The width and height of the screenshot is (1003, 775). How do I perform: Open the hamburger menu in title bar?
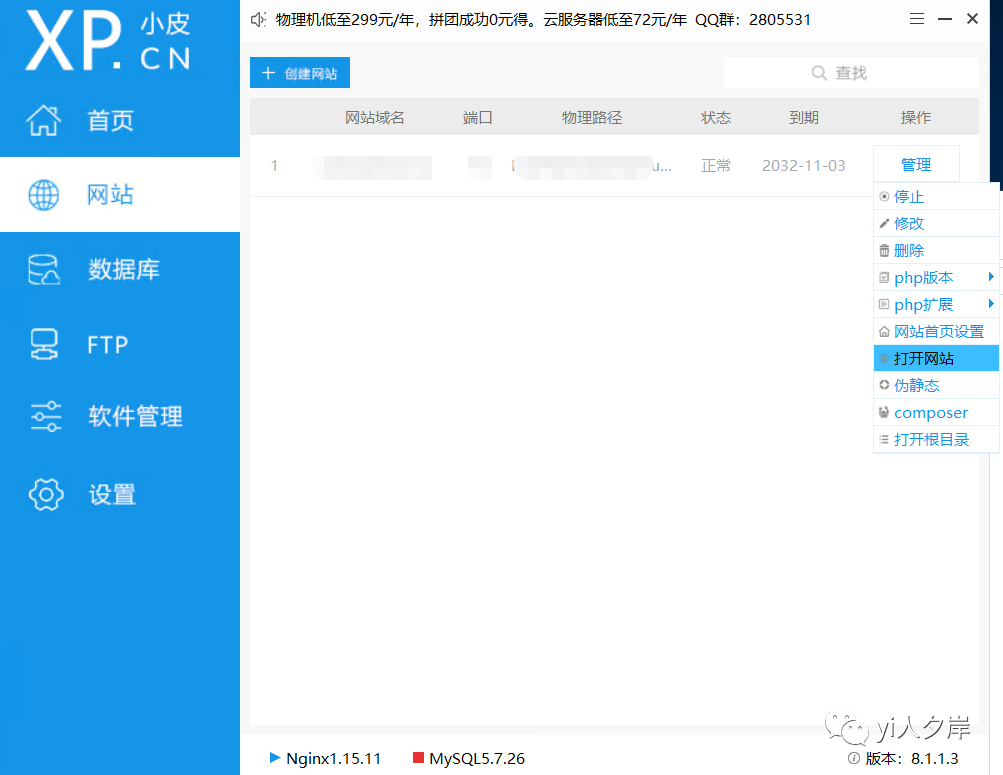pyautogui.click(x=917, y=19)
